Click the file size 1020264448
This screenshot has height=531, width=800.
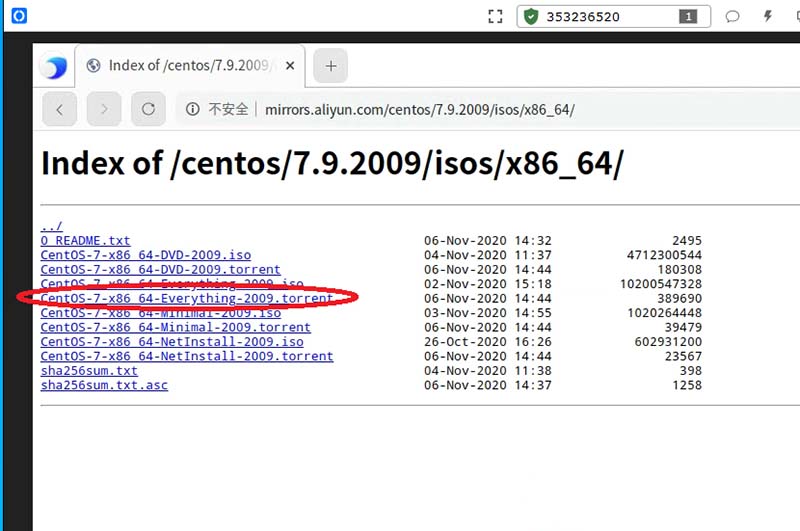click(x=664, y=313)
